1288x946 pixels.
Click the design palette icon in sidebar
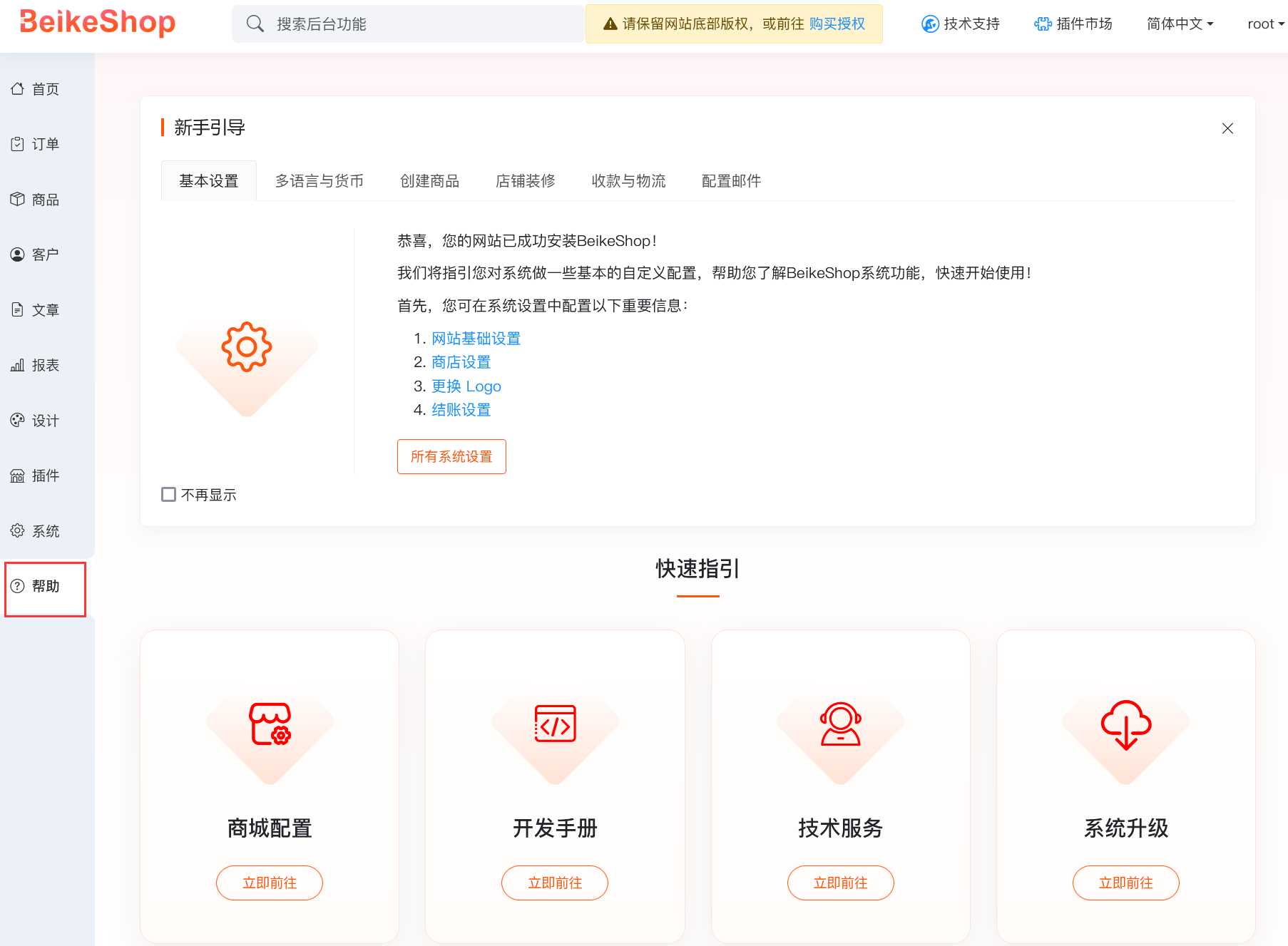tap(18, 420)
